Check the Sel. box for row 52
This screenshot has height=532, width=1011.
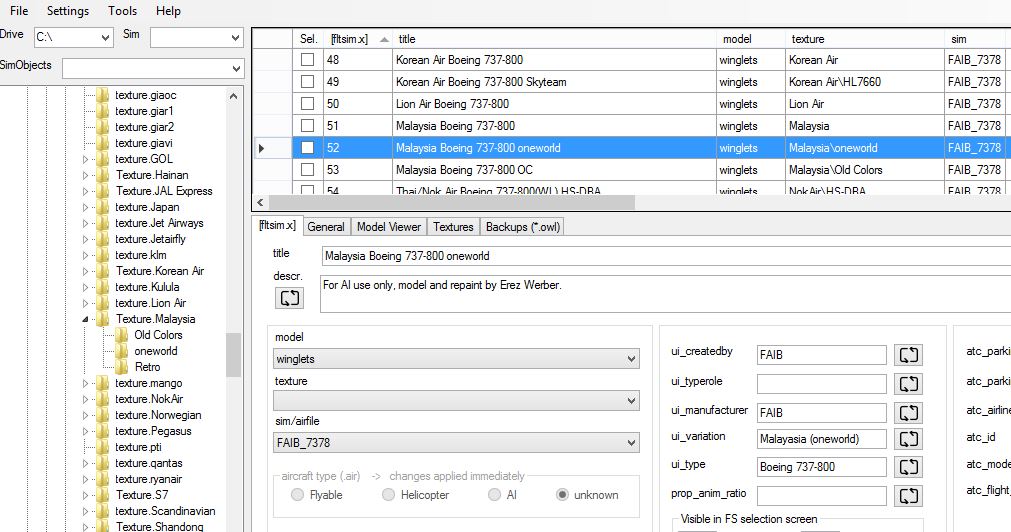pos(308,148)
